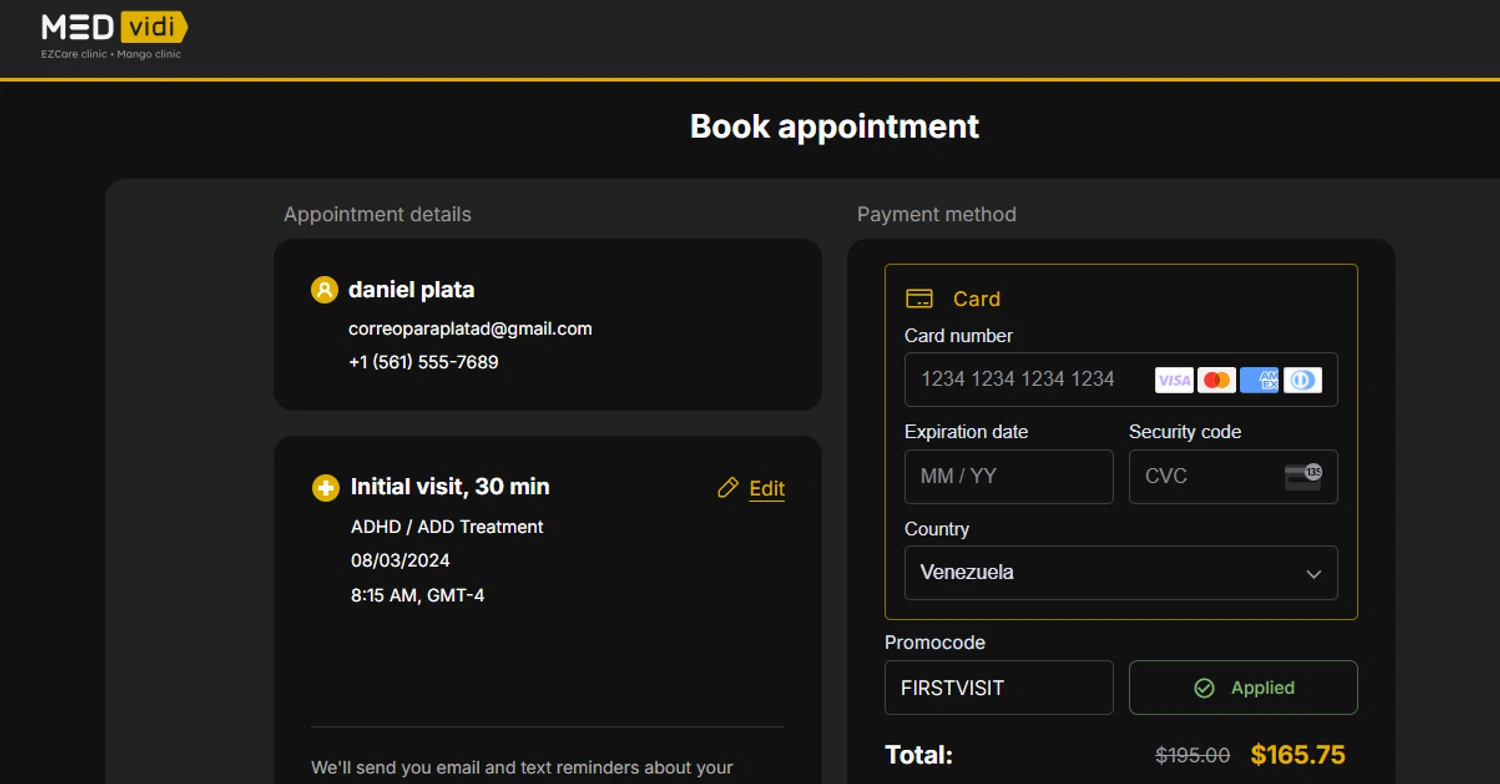Click the Initial visit, 30 min title
The height and width of the screenshot is (784, 1500).
pyautogui.click(x=450, y=487)
